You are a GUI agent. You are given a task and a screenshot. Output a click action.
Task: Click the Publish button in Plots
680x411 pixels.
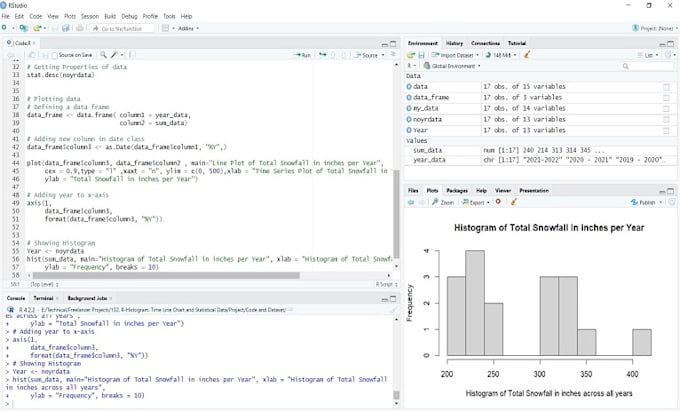click(643, 202)
